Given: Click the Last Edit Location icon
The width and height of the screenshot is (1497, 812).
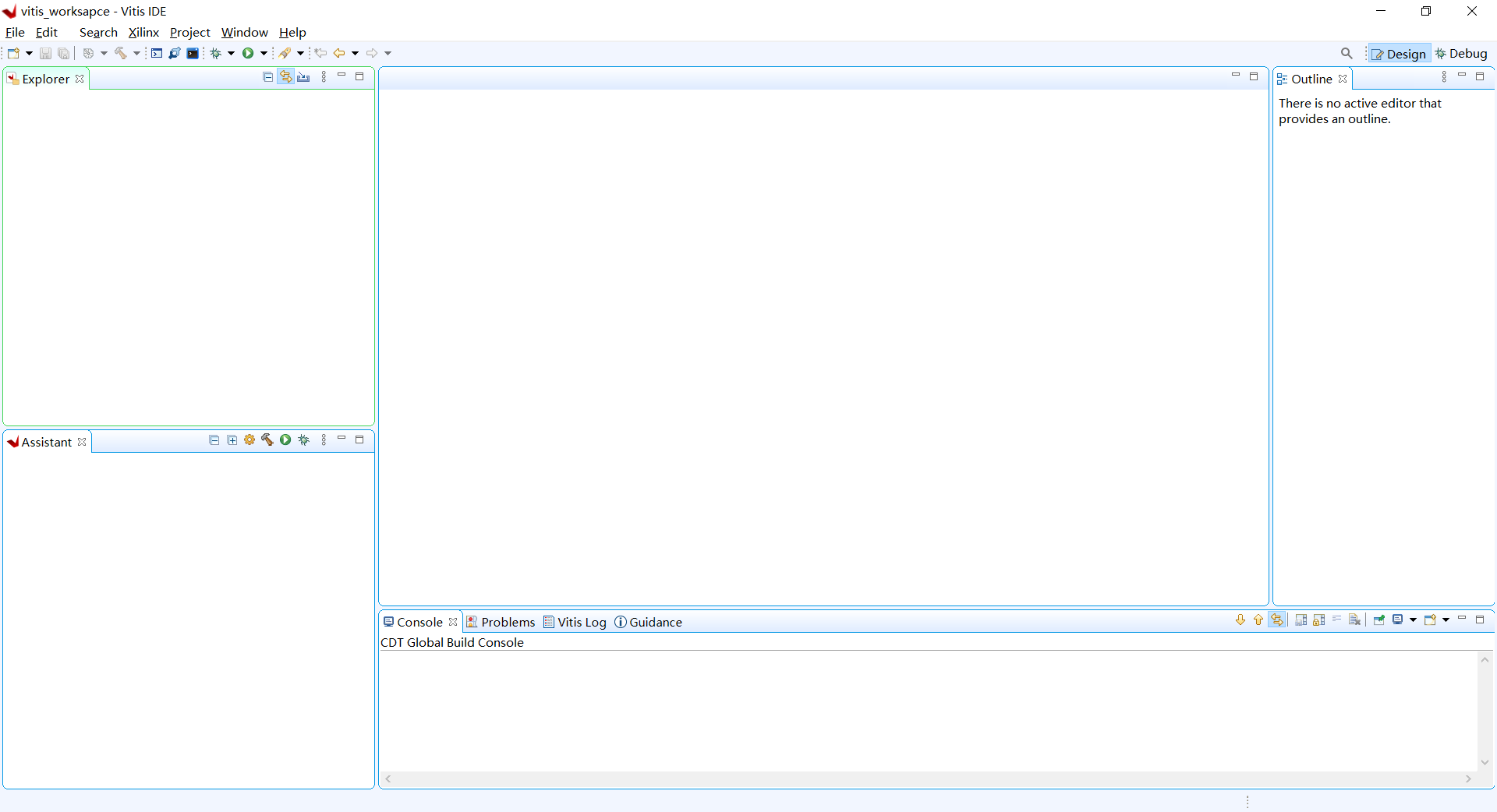Looking at the screenshot, I should pos(320,53).
